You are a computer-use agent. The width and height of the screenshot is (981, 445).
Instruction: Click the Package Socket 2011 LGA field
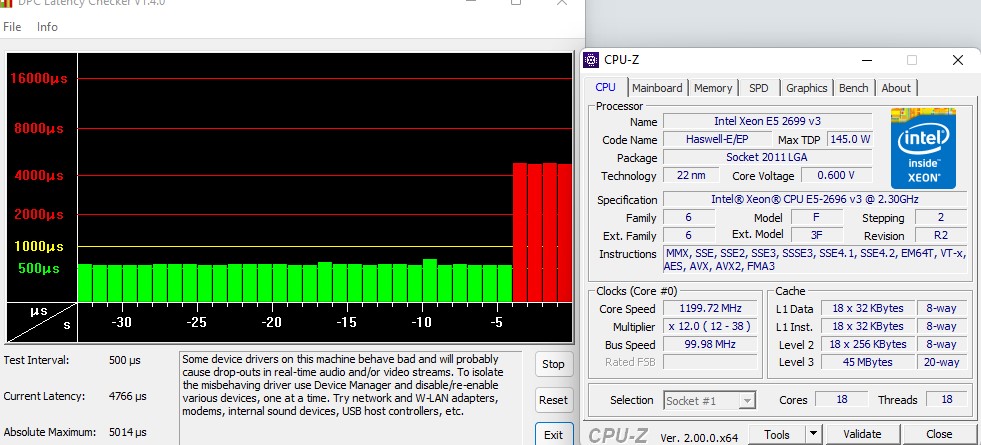coord(768,157)
